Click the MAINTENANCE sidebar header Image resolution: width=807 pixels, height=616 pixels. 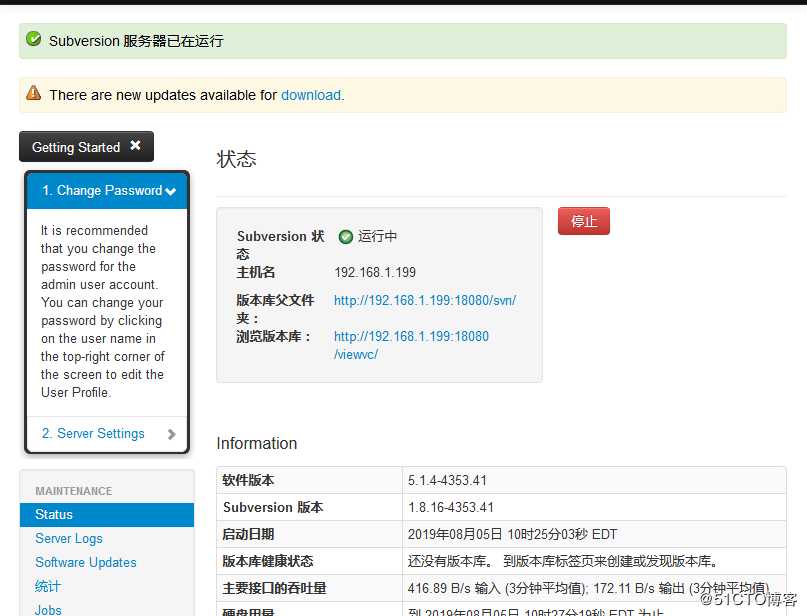coord(74,491)
